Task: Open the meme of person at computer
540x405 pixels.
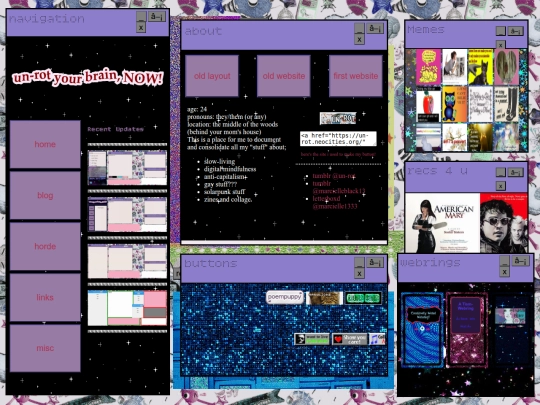Action: 455,67
